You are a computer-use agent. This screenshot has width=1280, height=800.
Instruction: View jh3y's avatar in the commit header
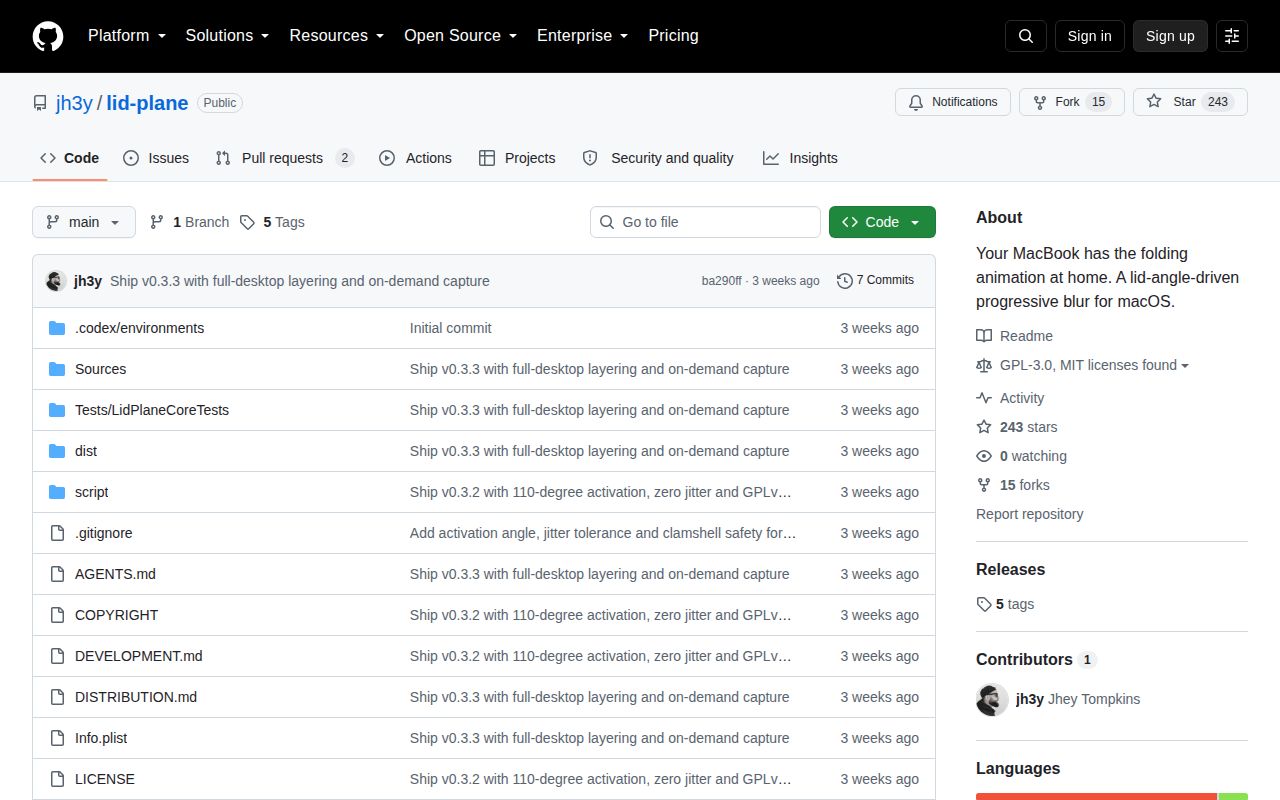tap(56, 281)
